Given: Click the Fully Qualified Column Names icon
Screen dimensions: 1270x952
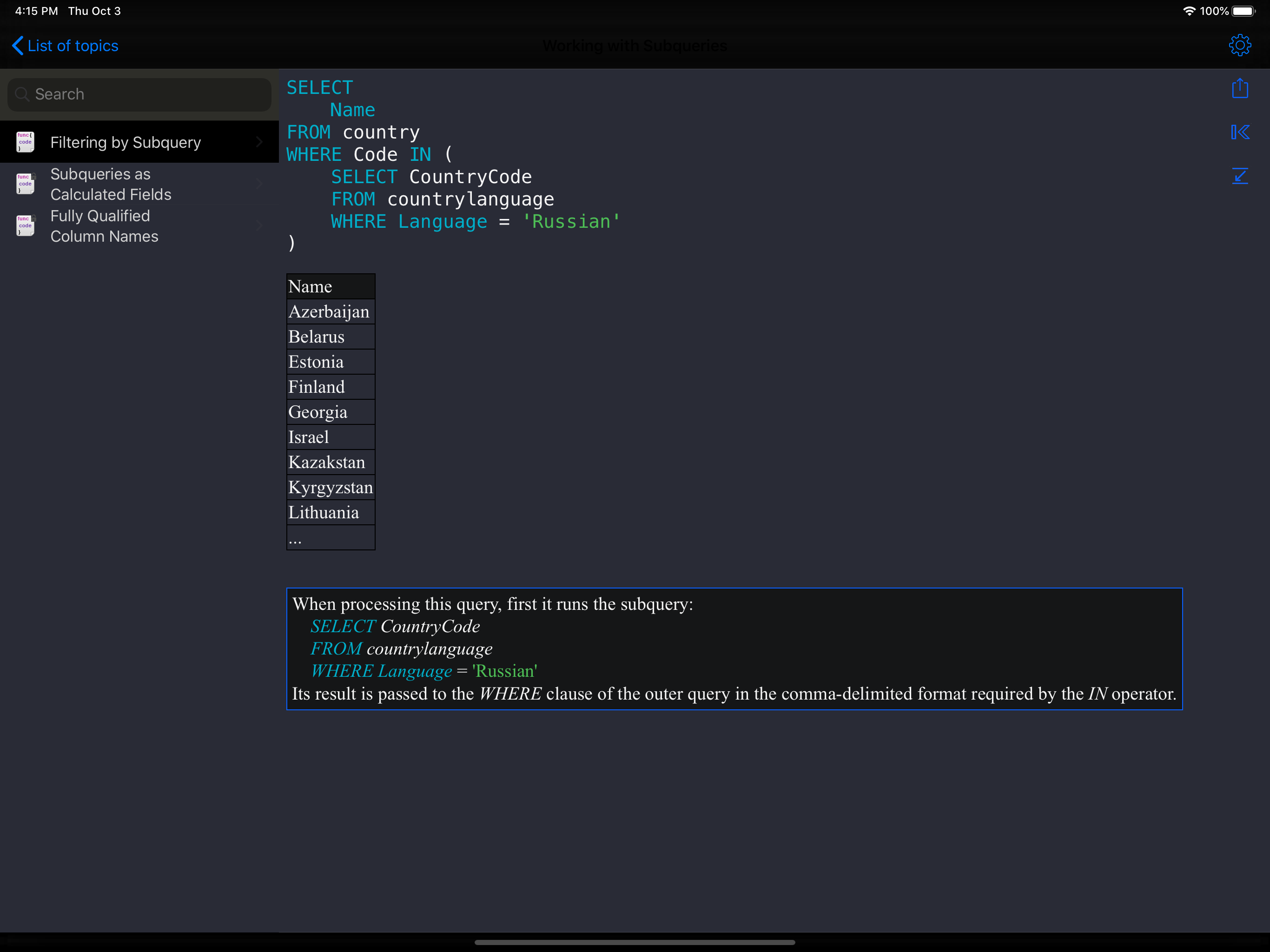Looking at the screenshot, I should coord(25,225).
